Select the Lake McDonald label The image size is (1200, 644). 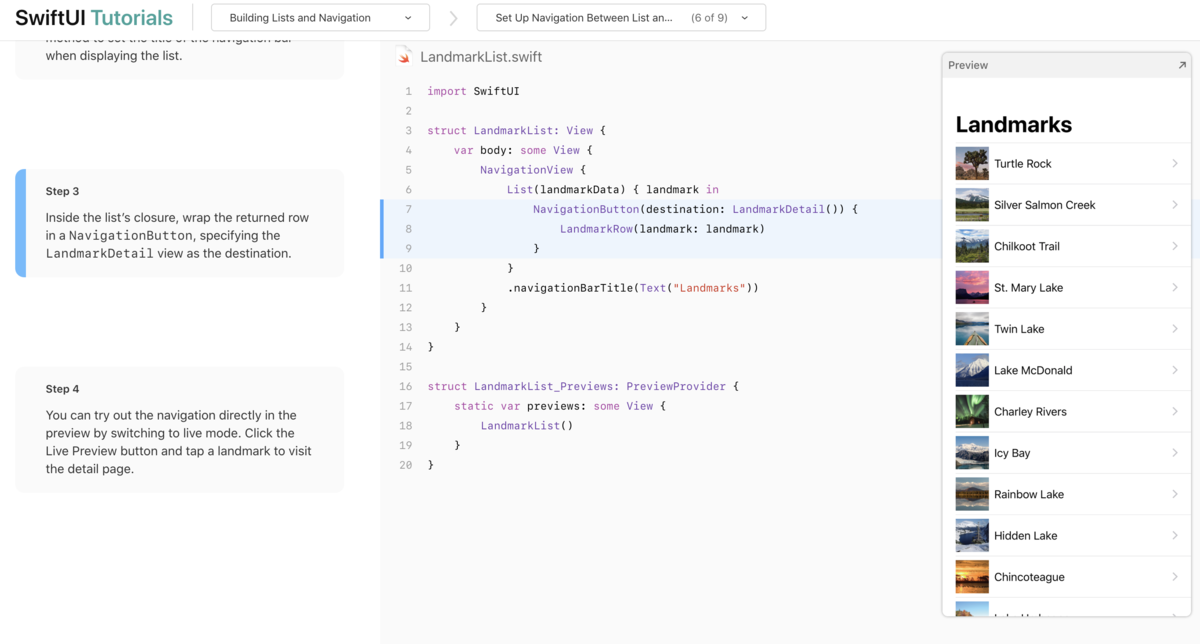point(1033,370)
